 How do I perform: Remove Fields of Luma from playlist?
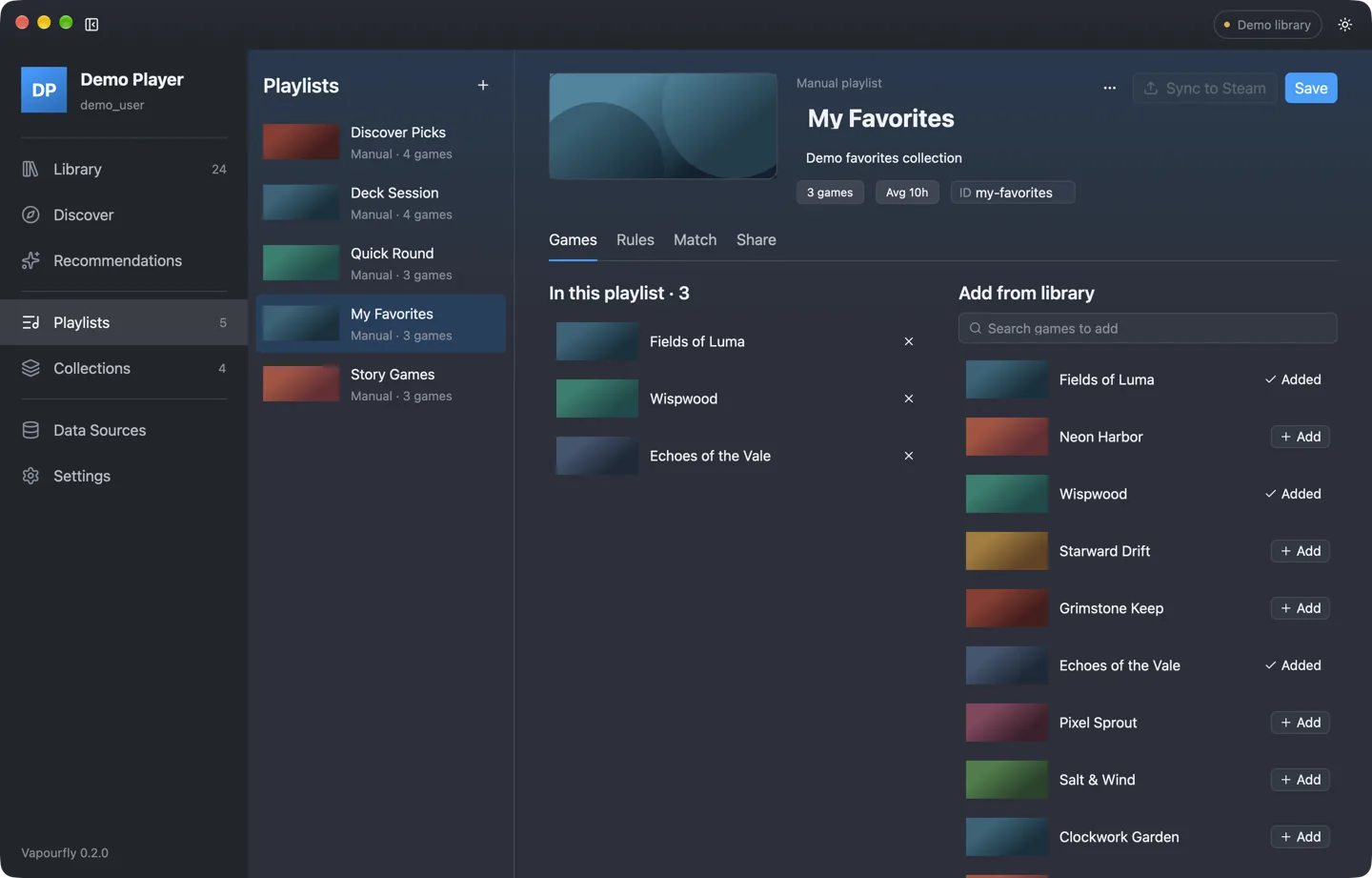point(909,341)
